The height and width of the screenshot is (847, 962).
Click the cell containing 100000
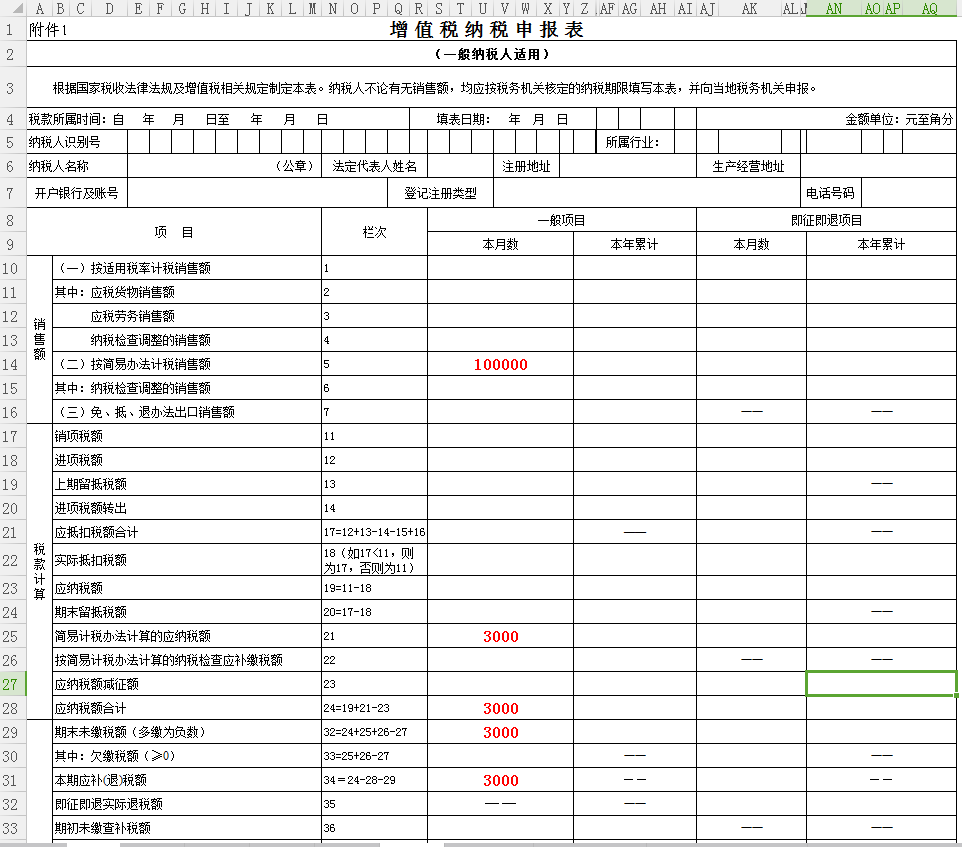click(500, 365)
